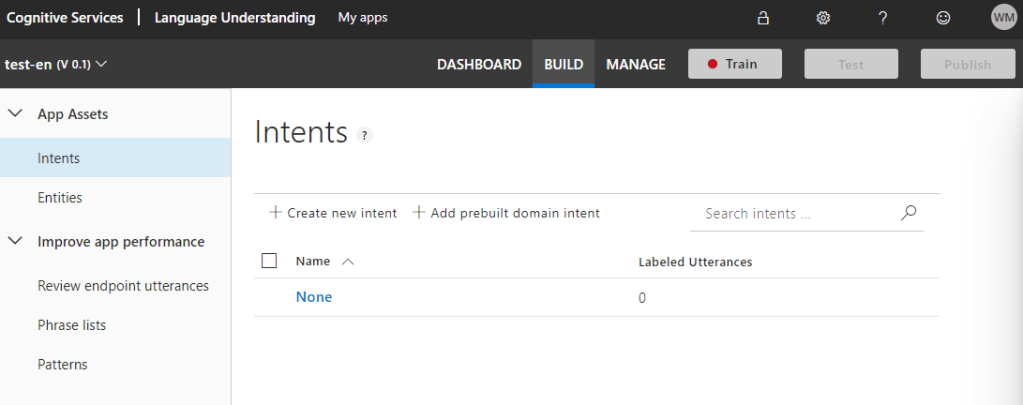The height and width of the screenshot is (405, 1023).
Task: Collapse the Improve app performance section
Action: [15, 241]
